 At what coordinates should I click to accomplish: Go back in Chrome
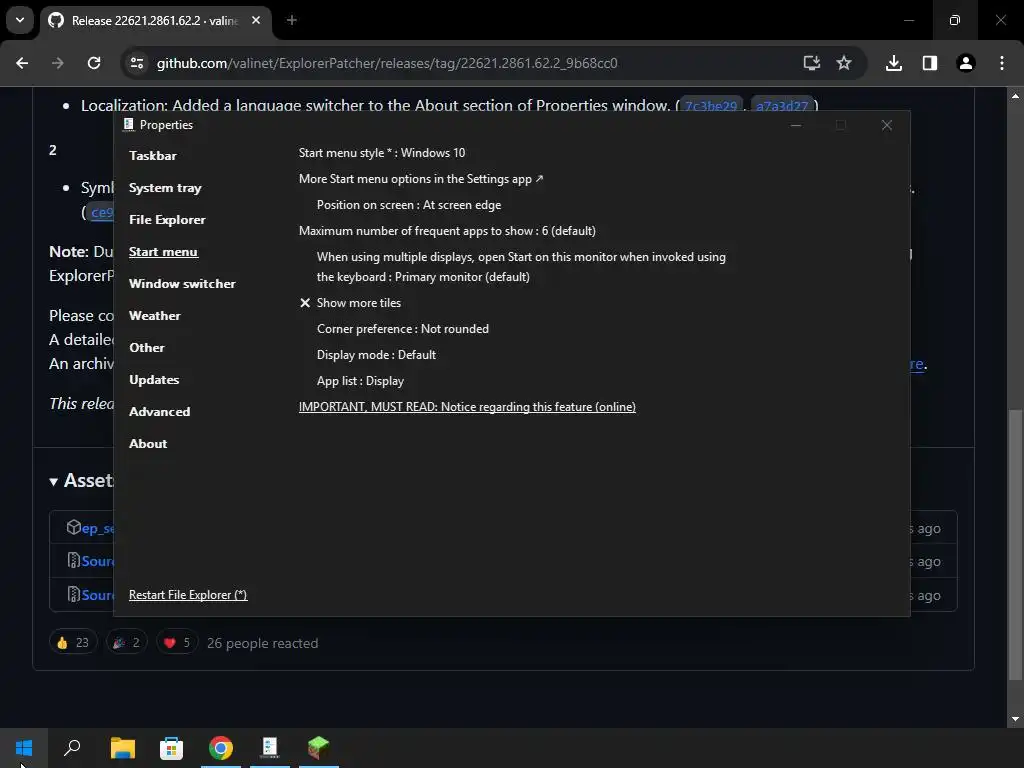click(x=22, y=63)
